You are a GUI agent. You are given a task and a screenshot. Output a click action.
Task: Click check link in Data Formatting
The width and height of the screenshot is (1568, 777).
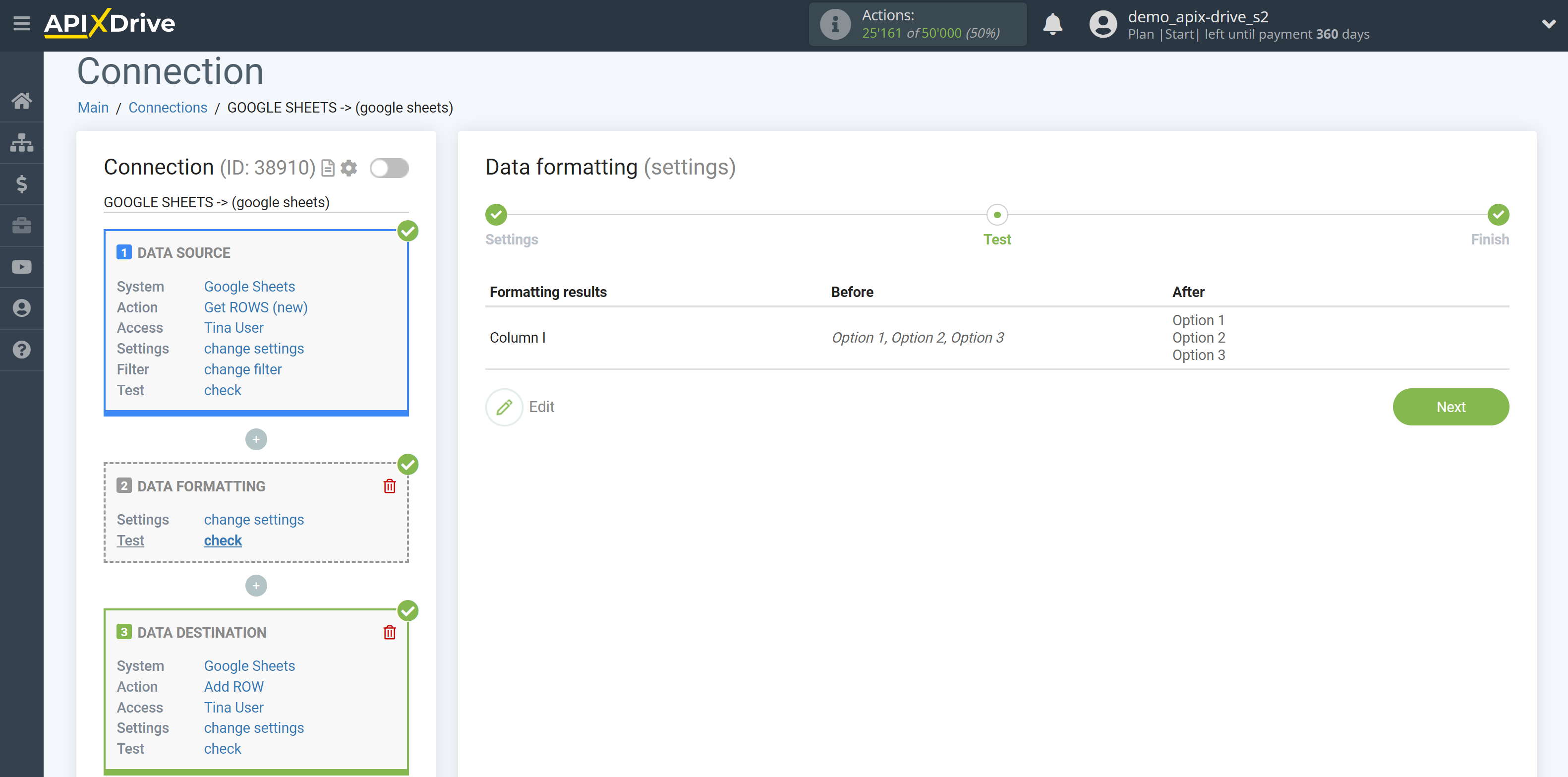(223, 541)
